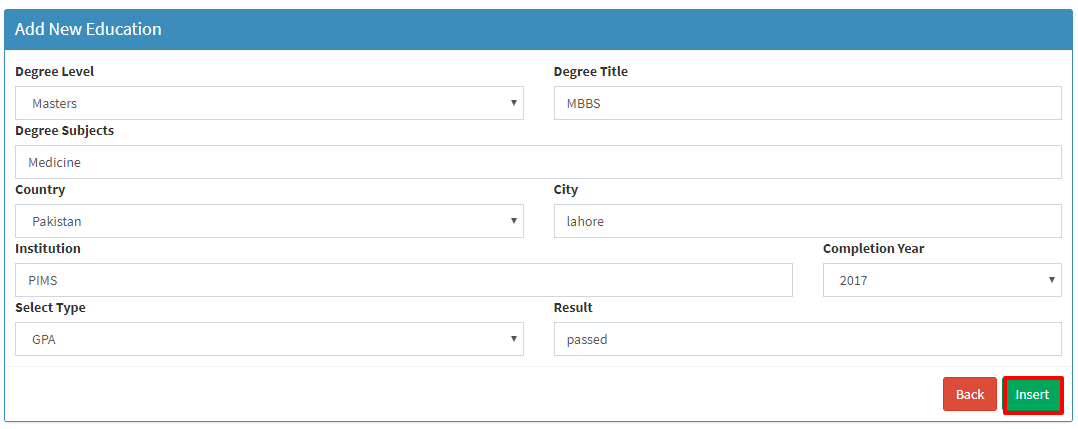Click the Completion Year label text
Viewport: 1078px width, 429px height.
[x=873, y=249]
